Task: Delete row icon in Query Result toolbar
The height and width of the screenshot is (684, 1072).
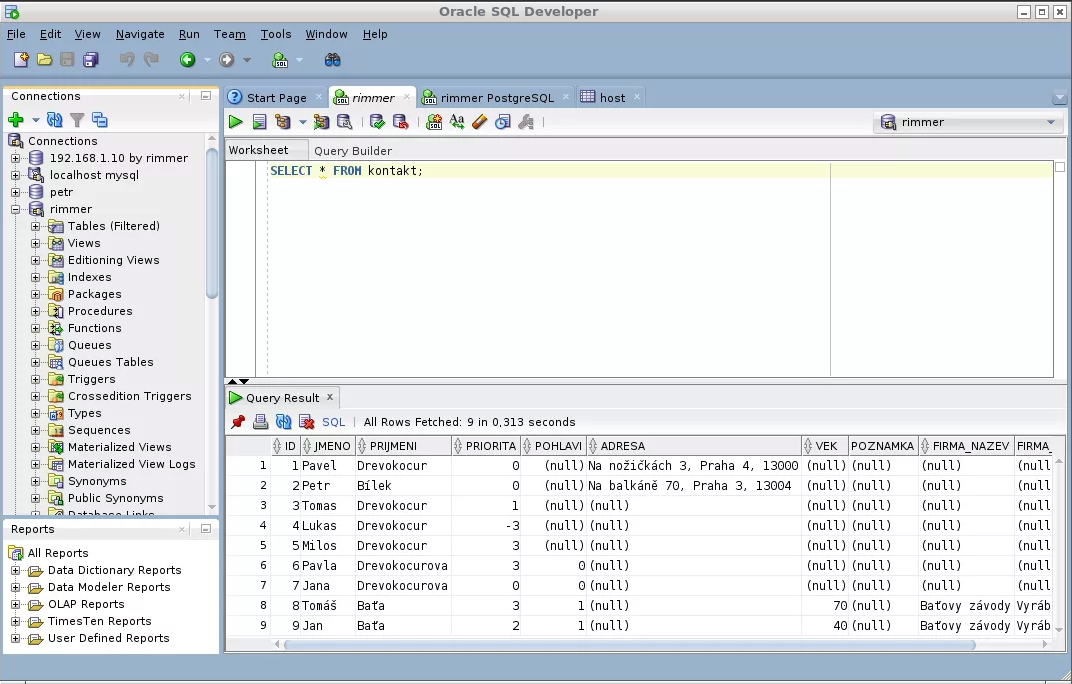Action: tap(306, 422)
